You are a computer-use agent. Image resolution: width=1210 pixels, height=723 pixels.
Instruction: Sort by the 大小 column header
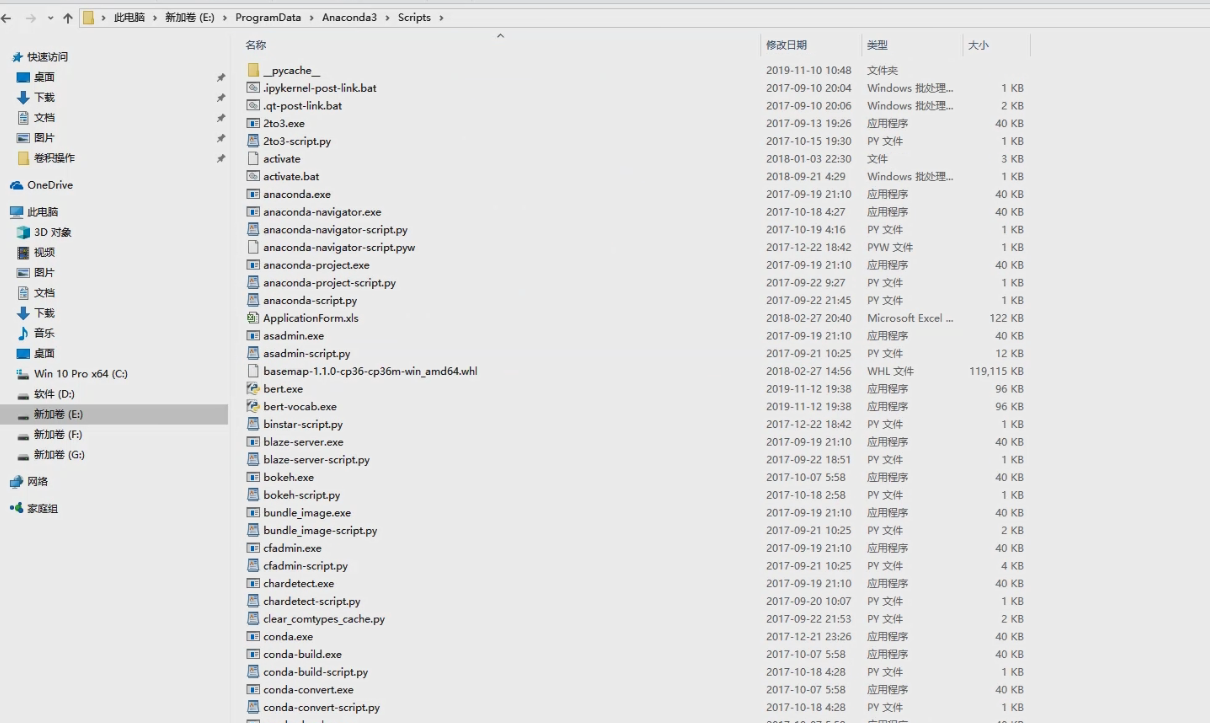tap(978, 45)
